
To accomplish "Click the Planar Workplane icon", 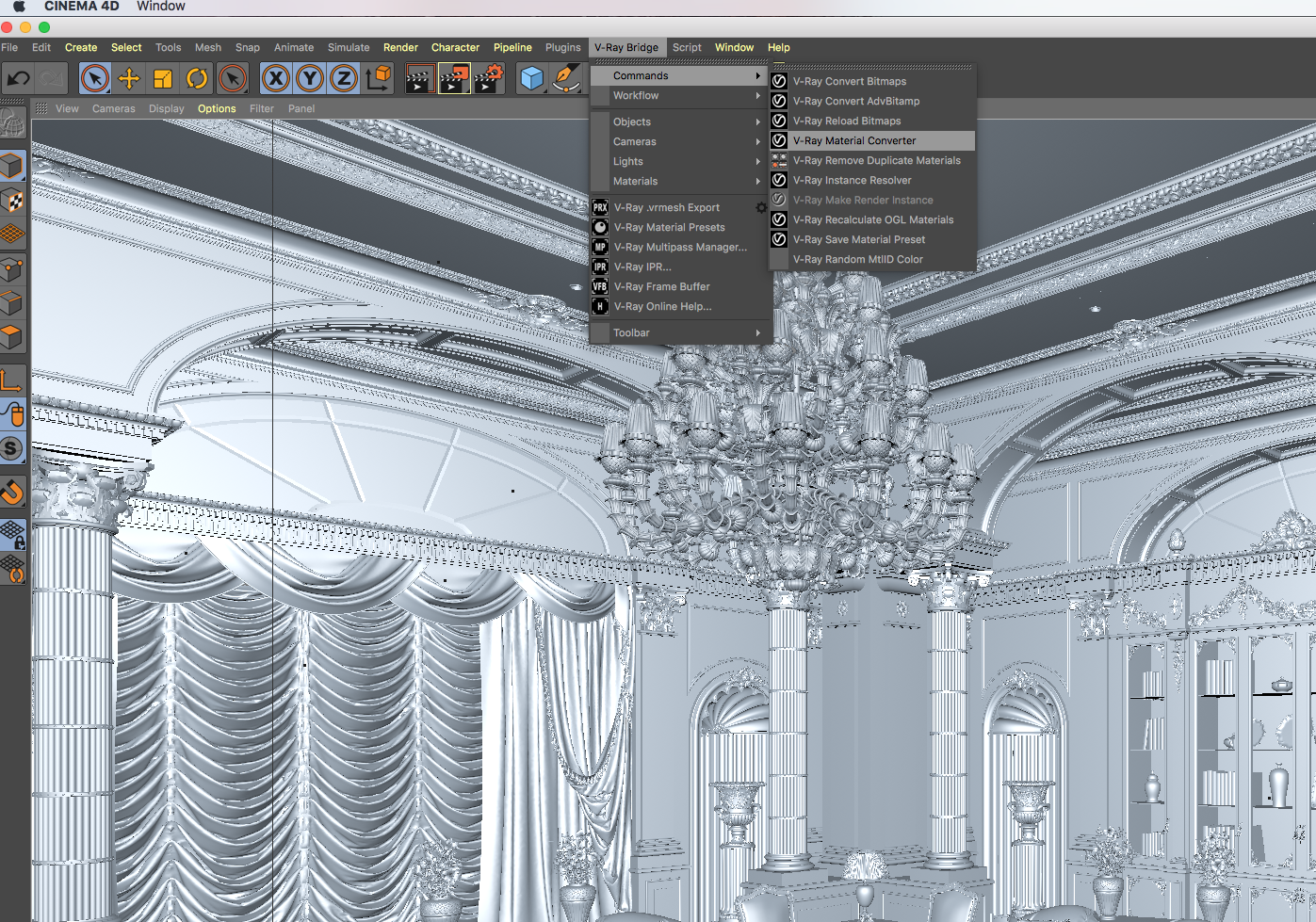I will (x=11, y=569).
